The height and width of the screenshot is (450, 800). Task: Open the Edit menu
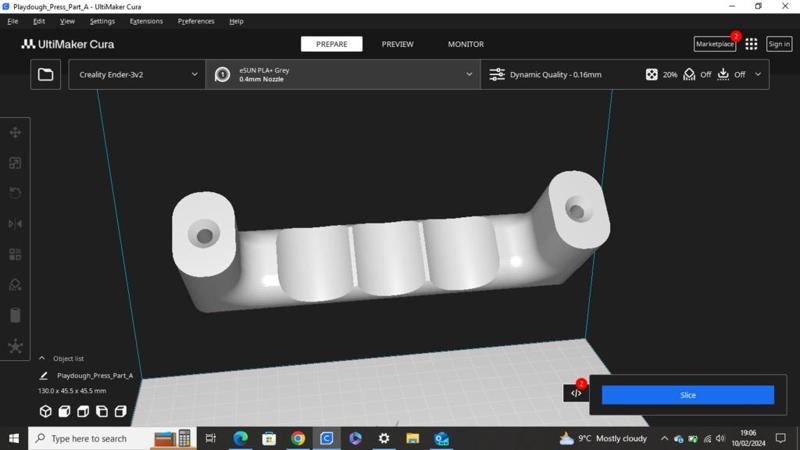point(39,21)
